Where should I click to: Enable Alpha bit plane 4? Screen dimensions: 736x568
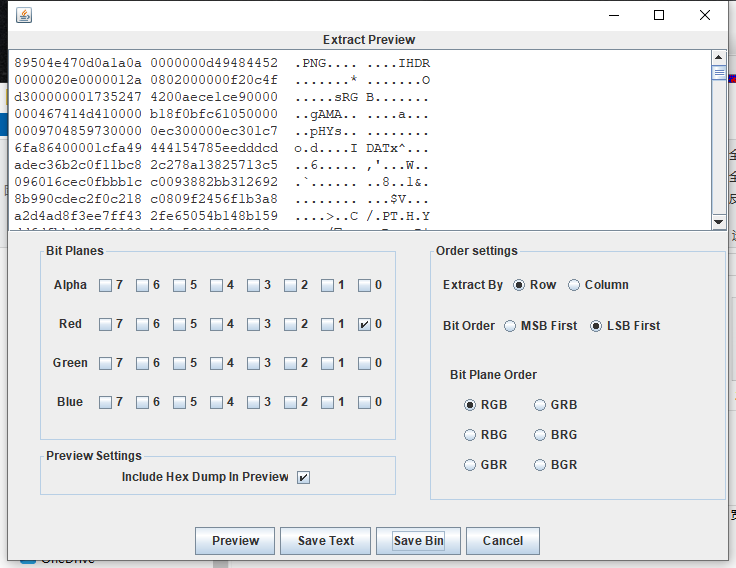coord(216,285)
